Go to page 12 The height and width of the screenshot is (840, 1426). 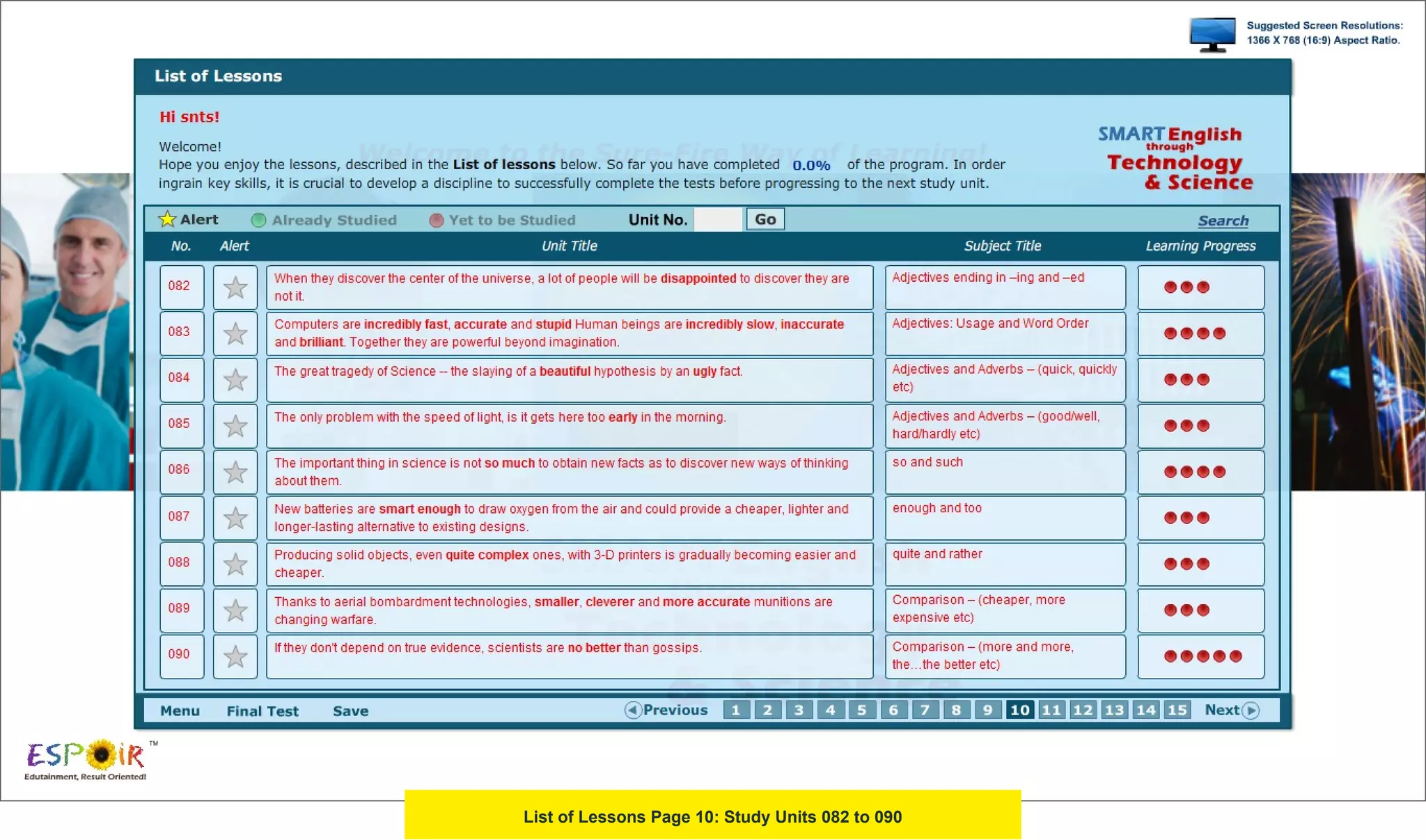pyautogui.click(x=1083, y=710)
